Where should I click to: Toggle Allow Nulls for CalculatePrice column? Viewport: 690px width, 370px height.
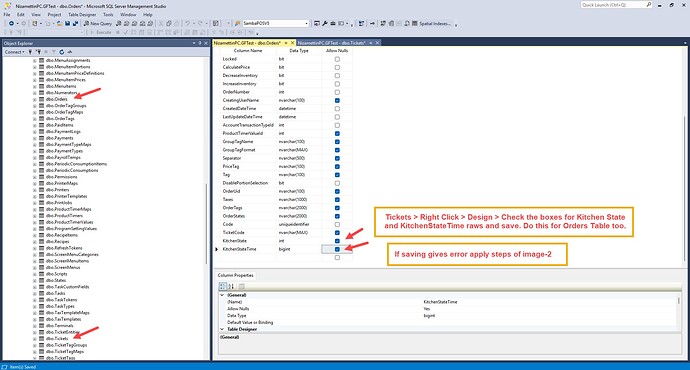[337, 67]
